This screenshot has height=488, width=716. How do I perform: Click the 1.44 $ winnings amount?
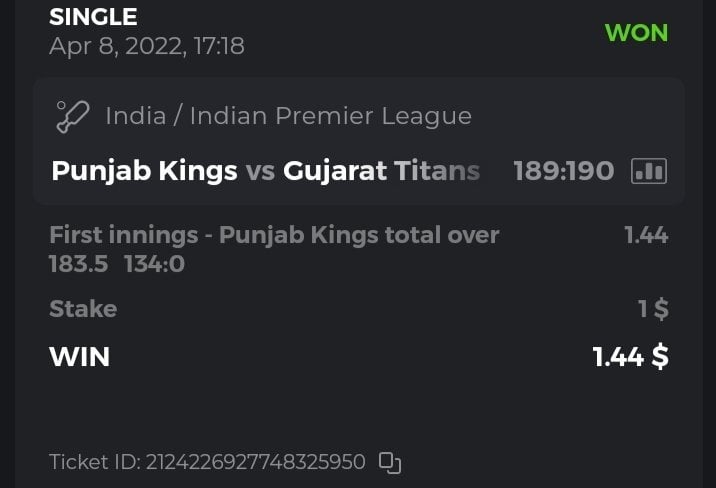point(630,357)
